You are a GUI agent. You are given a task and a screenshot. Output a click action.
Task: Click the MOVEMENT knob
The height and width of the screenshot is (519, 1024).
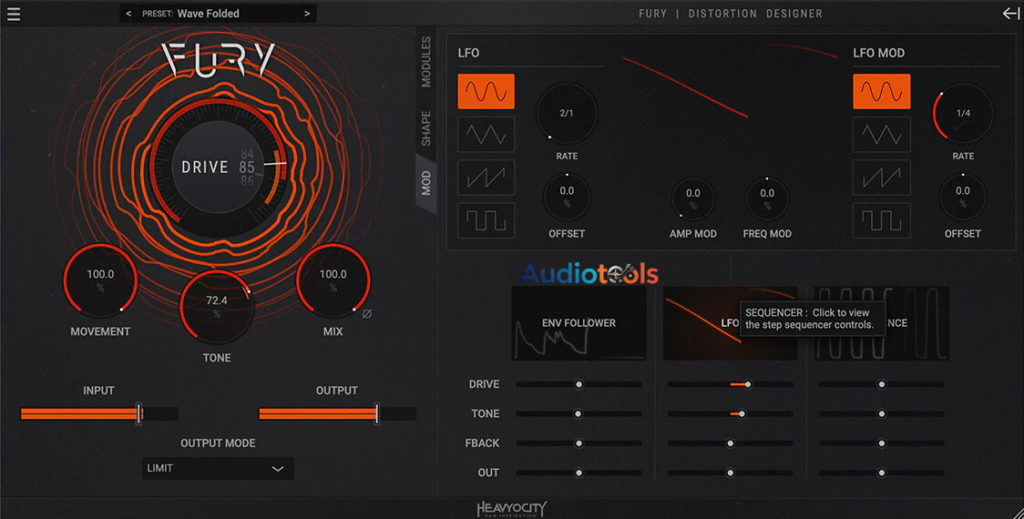pyautogui.click(x=100, y=280)
